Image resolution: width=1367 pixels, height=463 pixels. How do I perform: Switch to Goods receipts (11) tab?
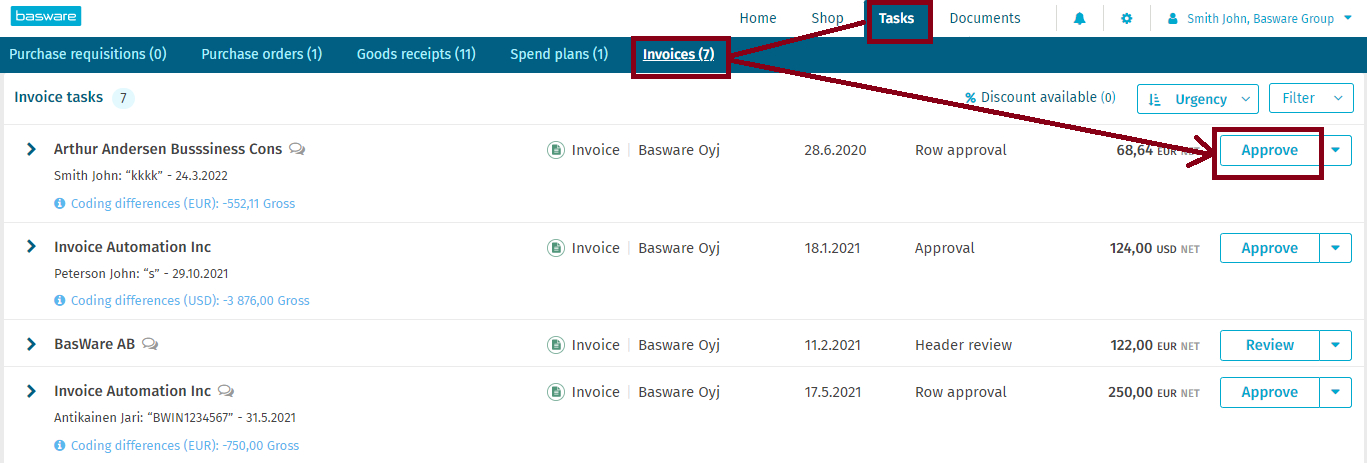point(416,54)
